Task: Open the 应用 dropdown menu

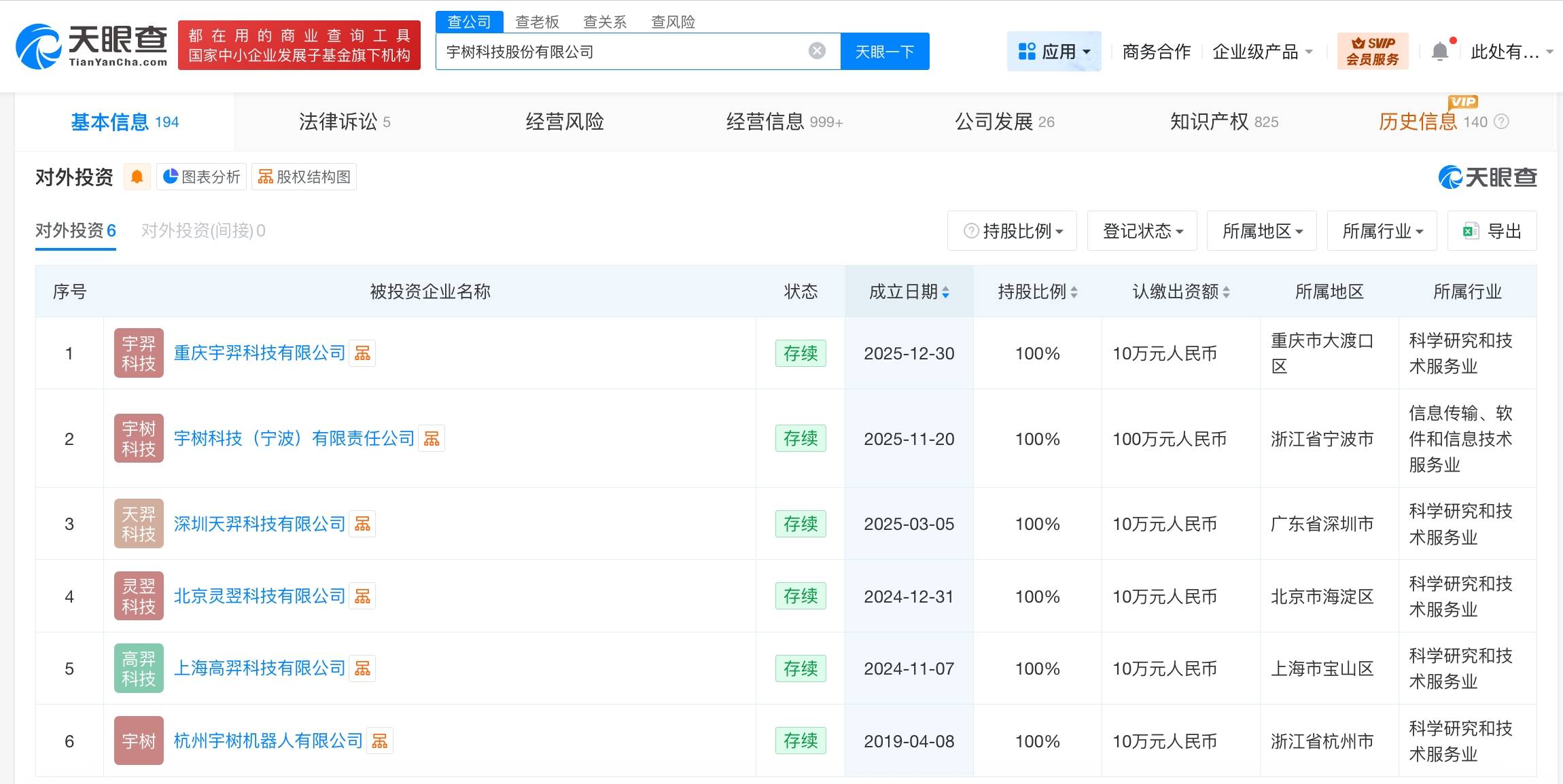Action: [1054, 52]
